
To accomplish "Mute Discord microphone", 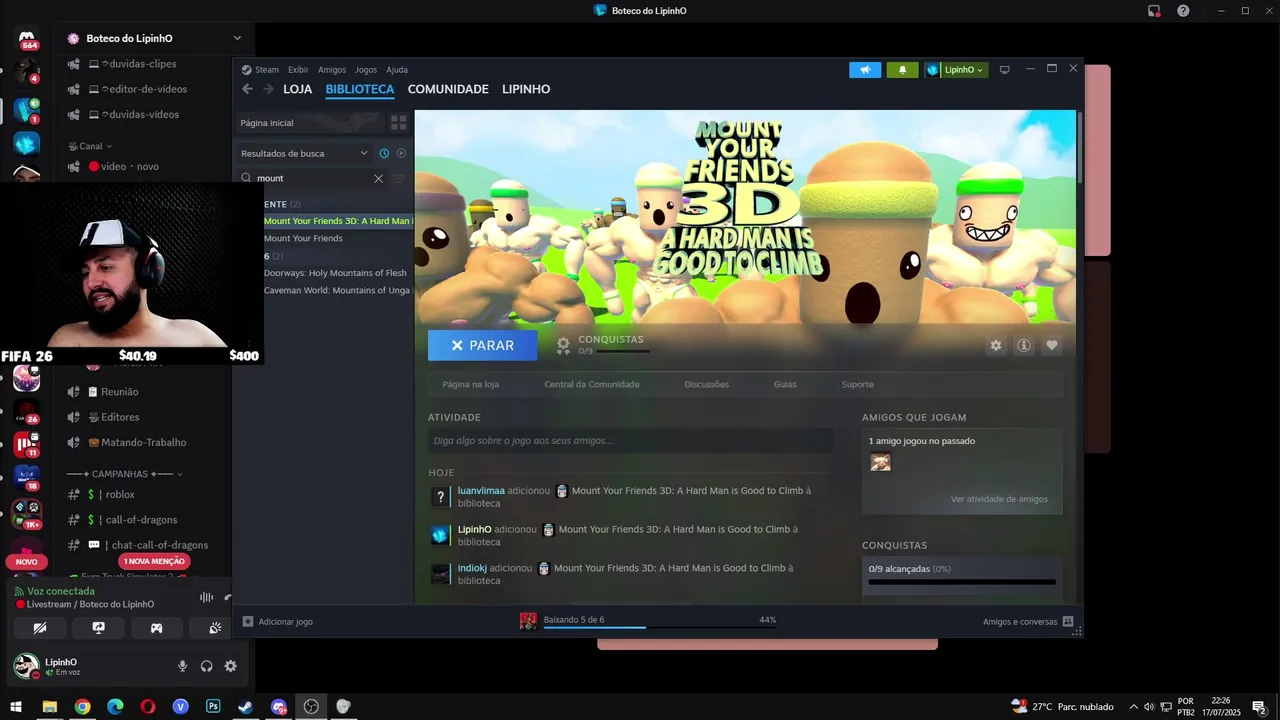I will tap(182, 666).
